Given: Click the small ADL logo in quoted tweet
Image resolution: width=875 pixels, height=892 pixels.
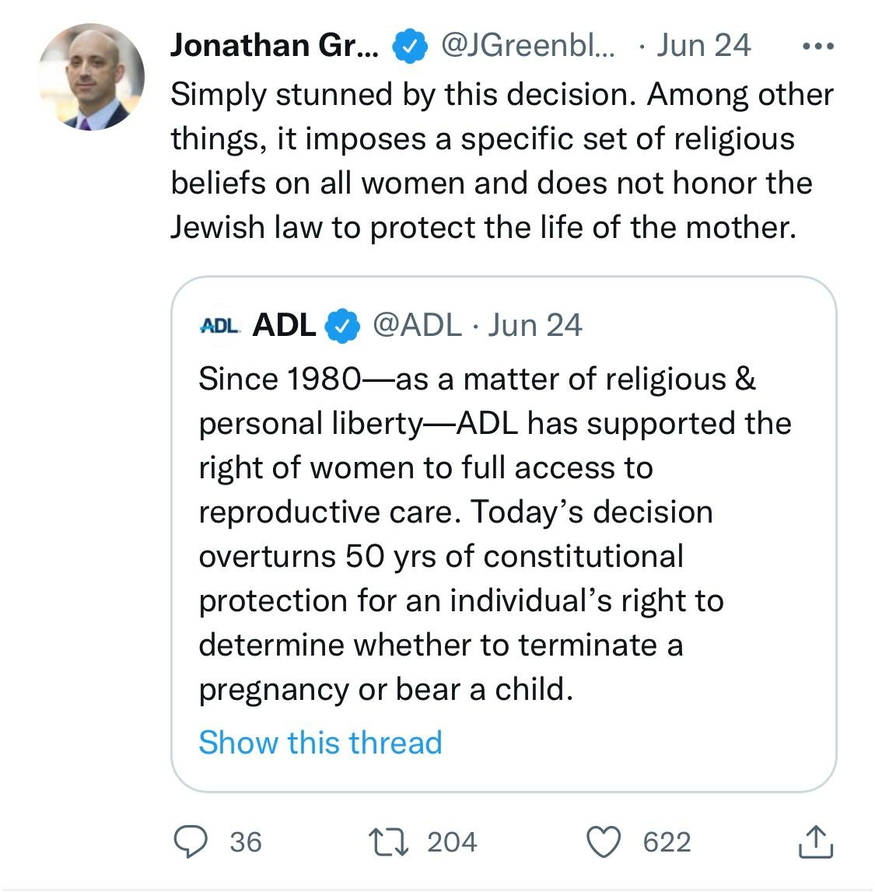Looking at the screenshot, I should (x=219, y=325).
